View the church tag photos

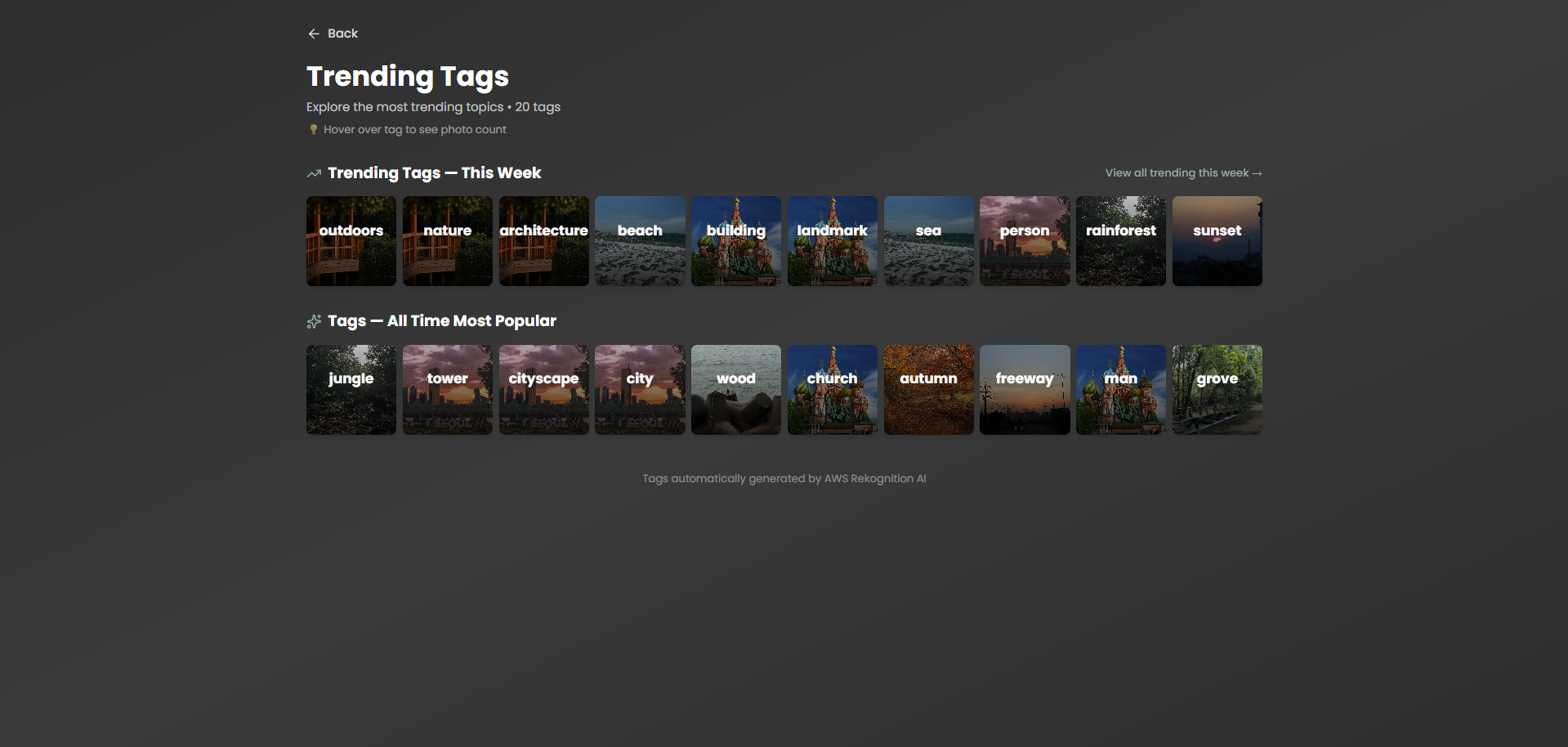point(832,389)
